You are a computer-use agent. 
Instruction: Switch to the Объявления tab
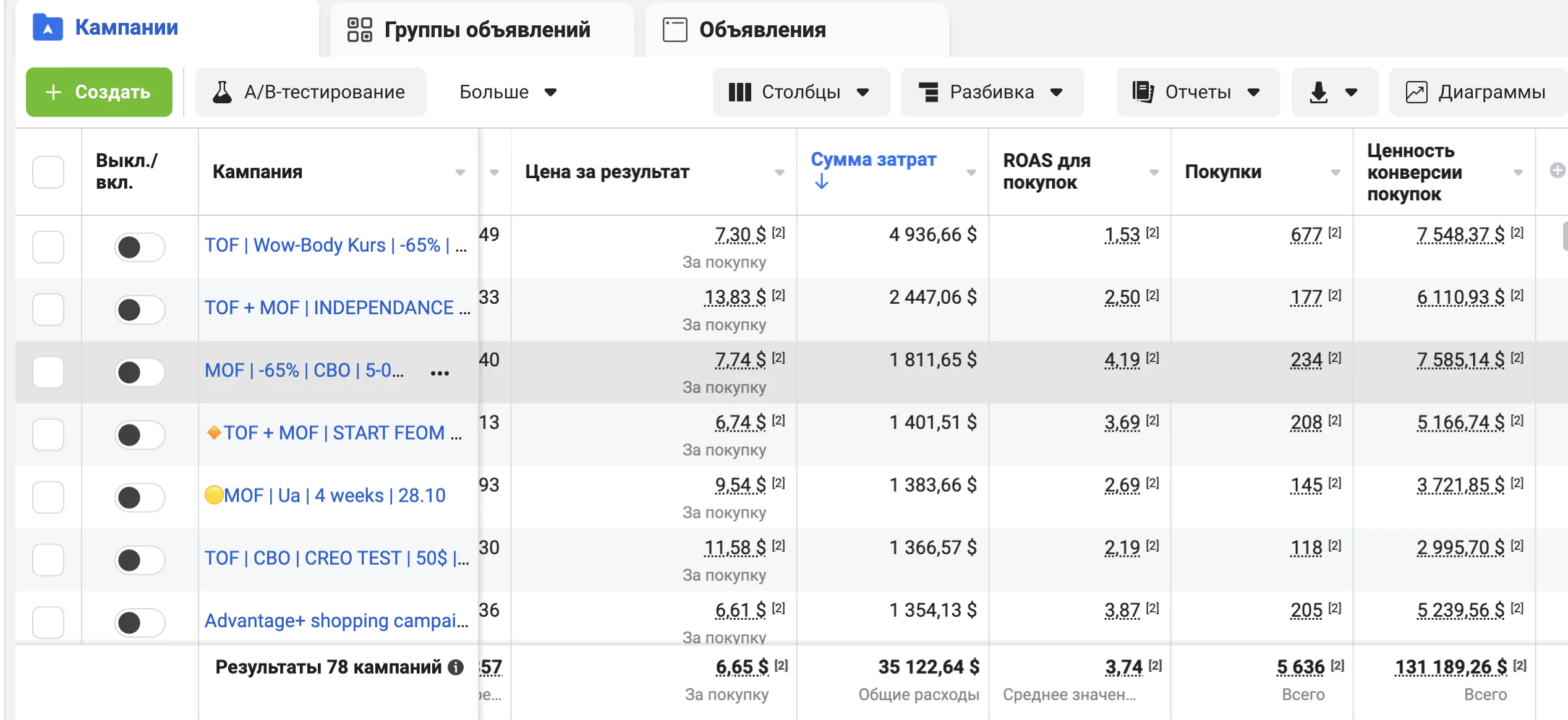click(x=796, y=30)
